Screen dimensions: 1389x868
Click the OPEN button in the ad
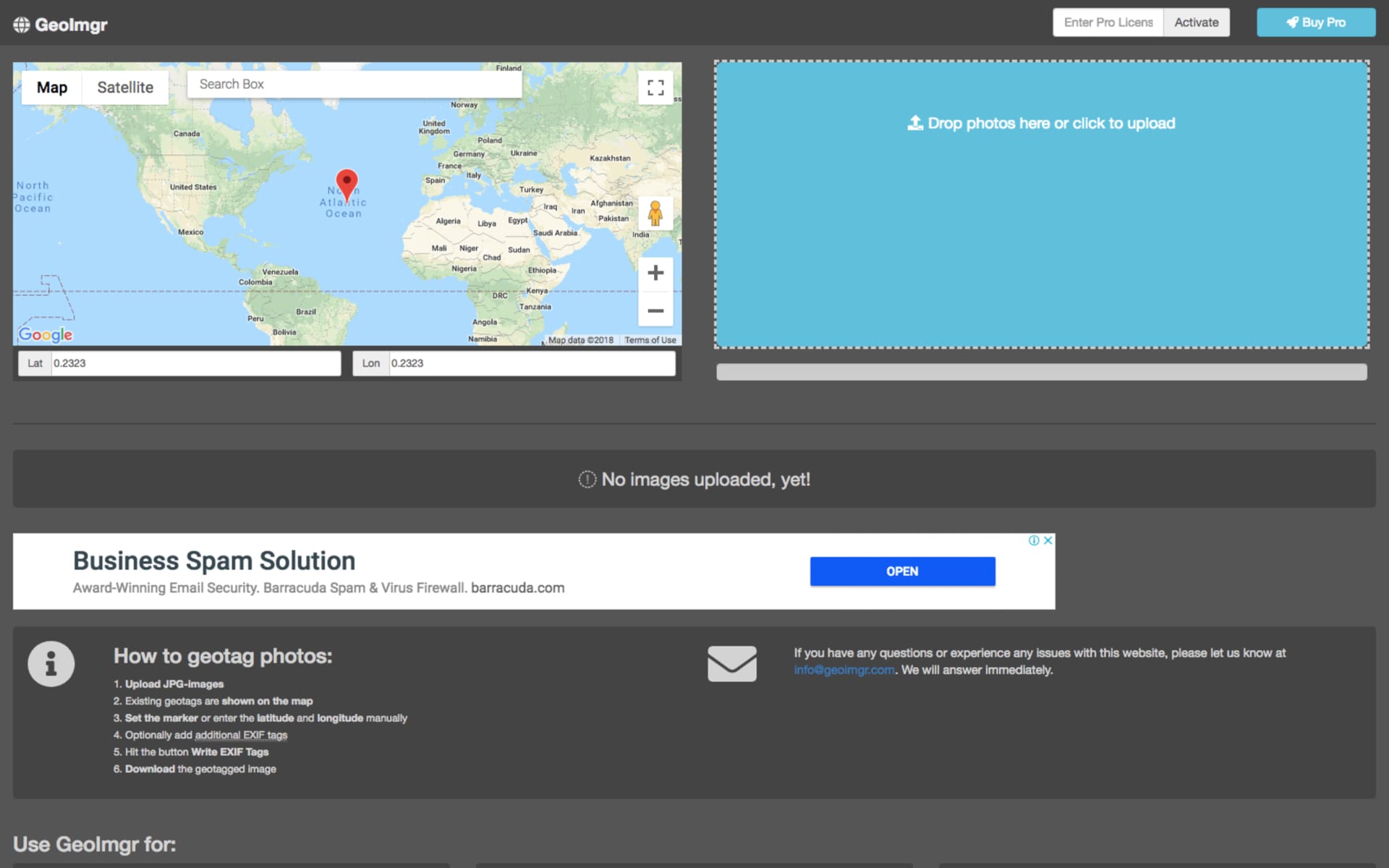[902, 571]
